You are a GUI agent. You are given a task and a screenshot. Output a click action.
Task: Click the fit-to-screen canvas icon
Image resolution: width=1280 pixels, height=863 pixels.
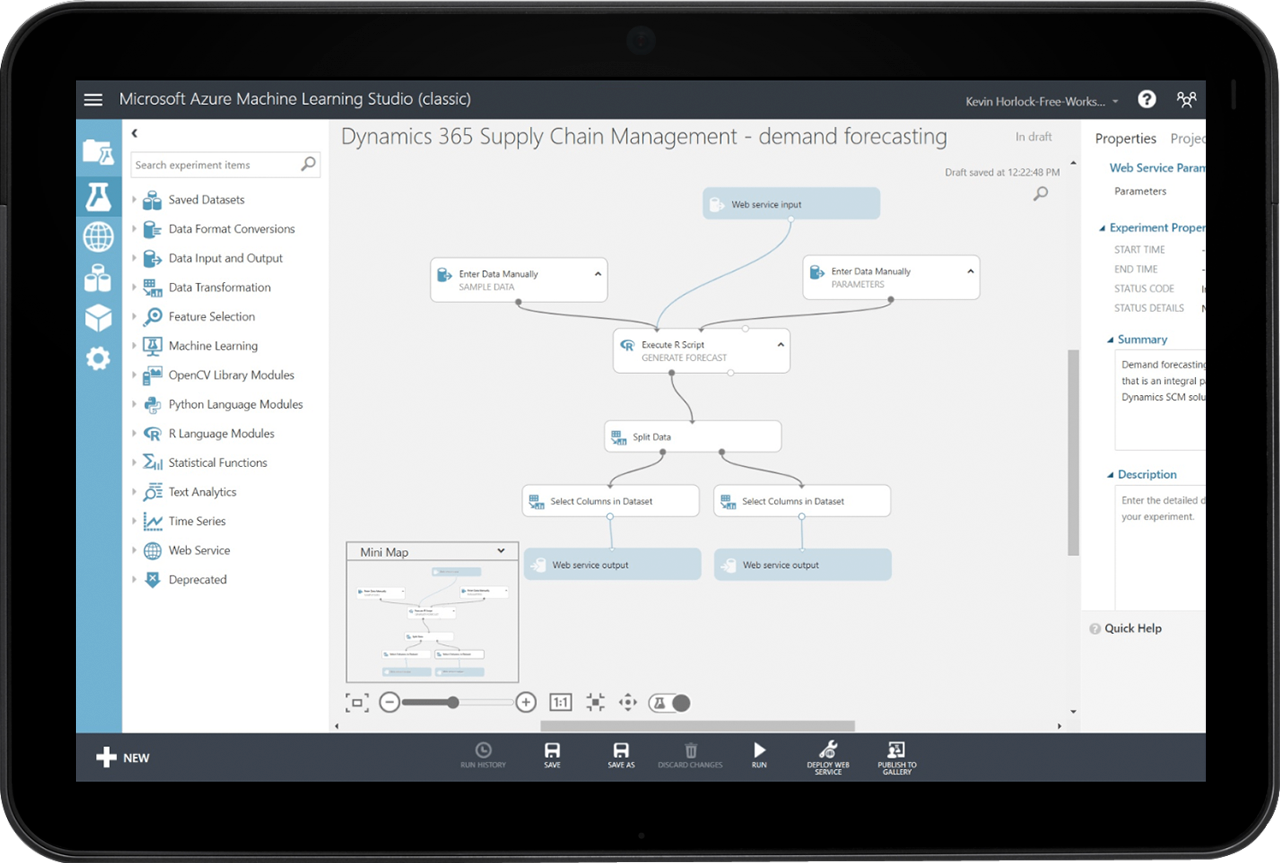(357, 703)
